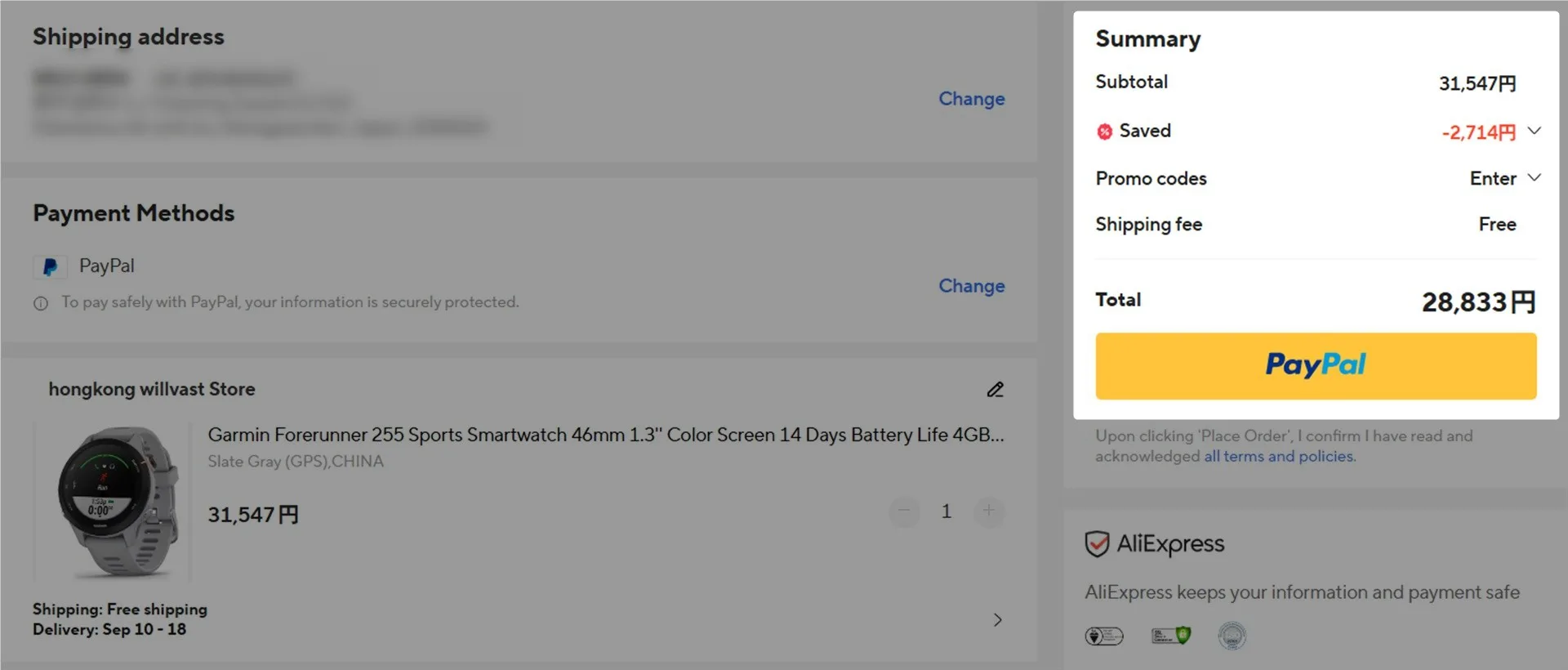Click the hongkong willvast Store name

click(152, 390)
